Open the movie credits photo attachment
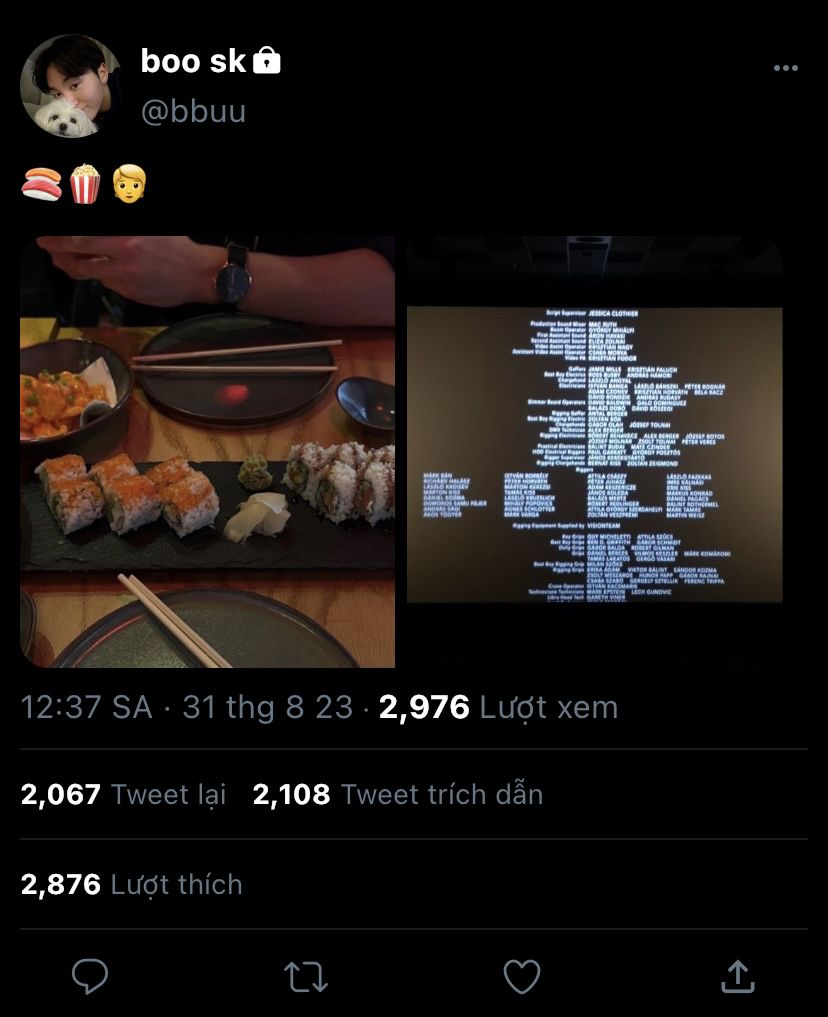The image size is (828, 1017). [x=595, y=451]
